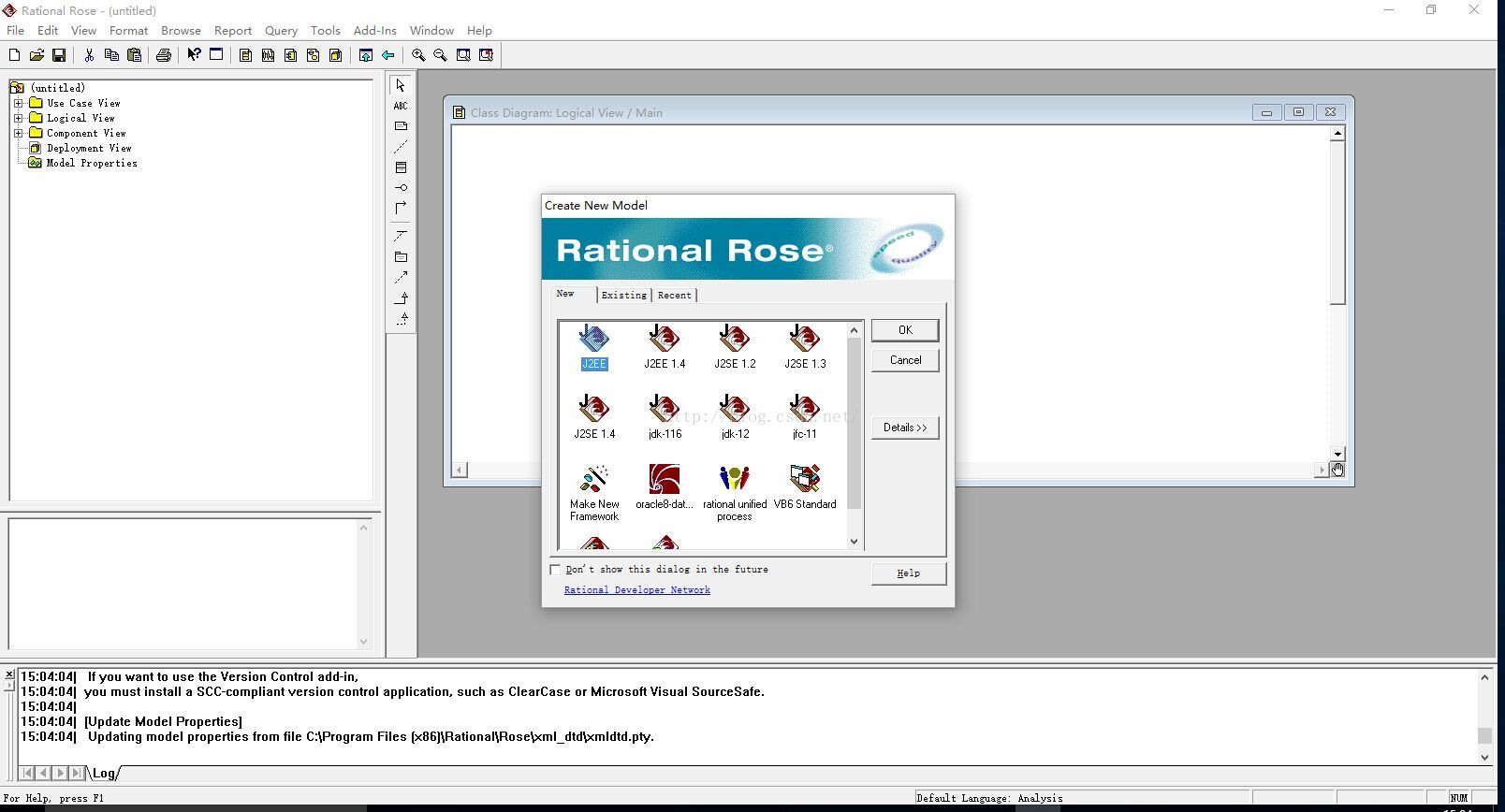The width and height of the screenshot is (1505, 812).
Task: Browse deployment diagram from the toolbar
Action: pyautogui.click(x=336, y=55)
